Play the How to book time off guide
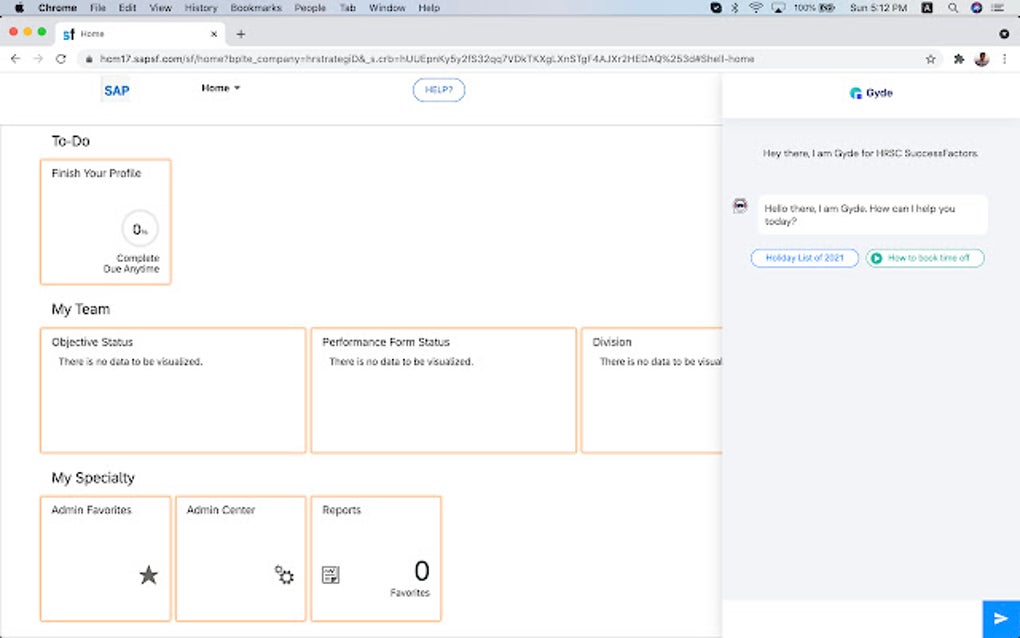This screenshot has width=1020, height=638. click(x=925, y=258)
